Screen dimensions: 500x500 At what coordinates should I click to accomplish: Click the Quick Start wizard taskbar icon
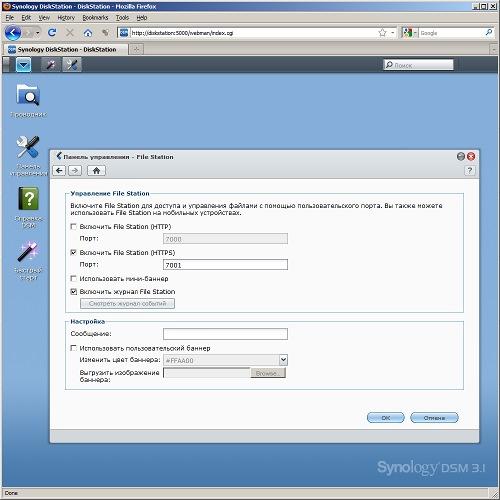click(x=51, y=65)
